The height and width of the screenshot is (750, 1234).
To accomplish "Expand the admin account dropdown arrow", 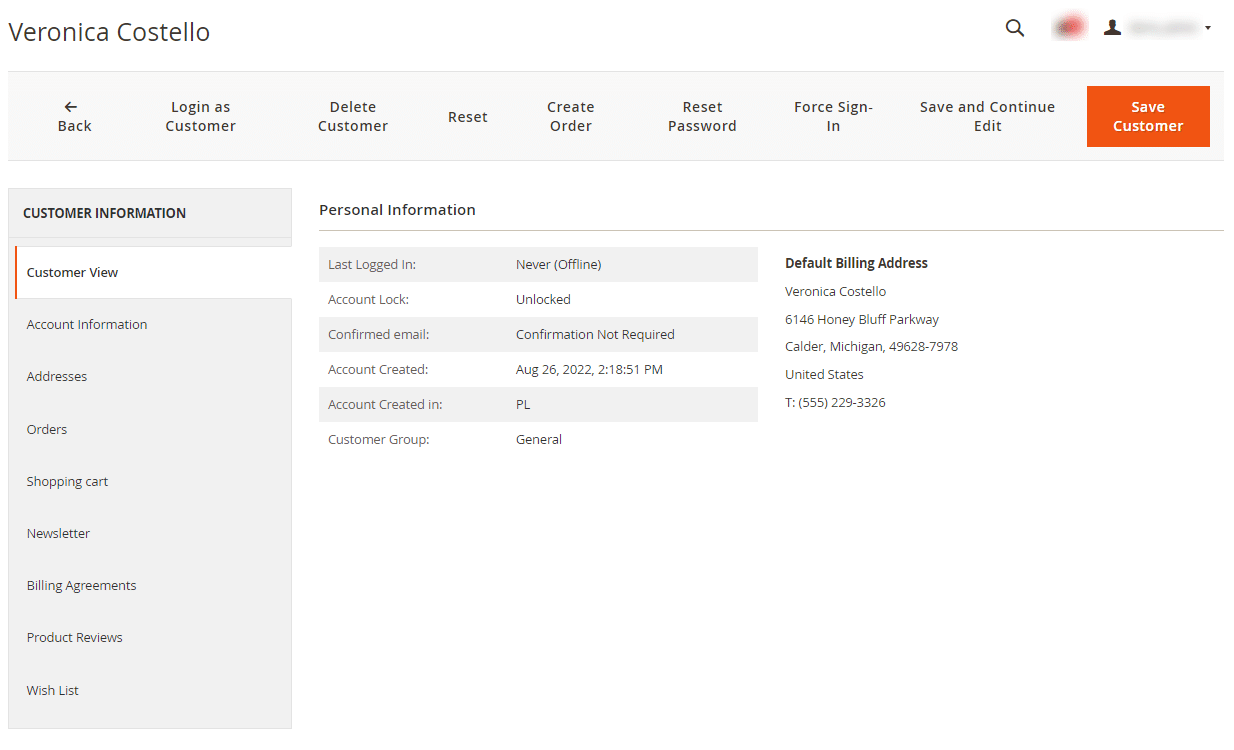I will 1207,28.
